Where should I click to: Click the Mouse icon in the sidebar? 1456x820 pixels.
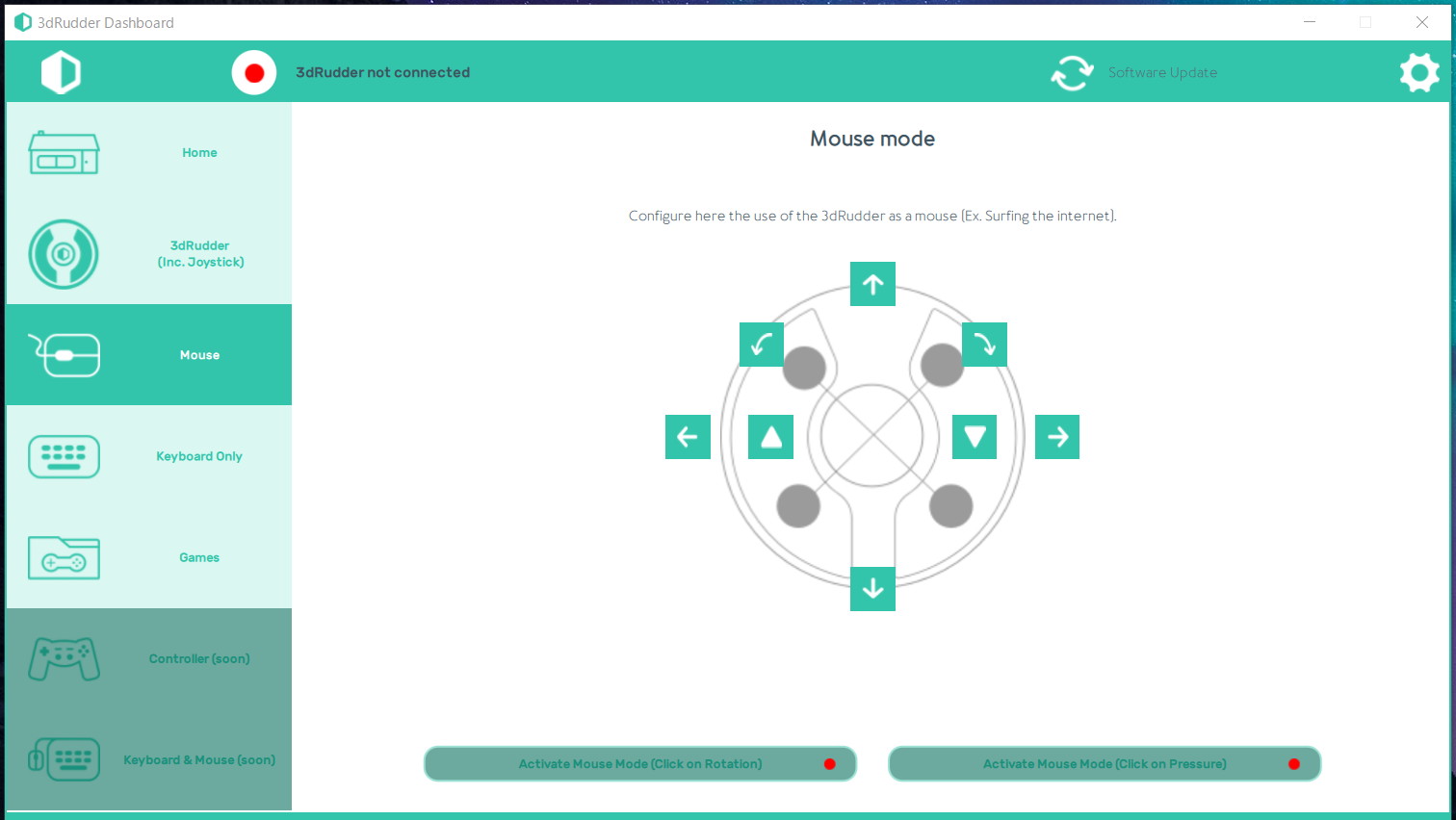click(64, 355)
